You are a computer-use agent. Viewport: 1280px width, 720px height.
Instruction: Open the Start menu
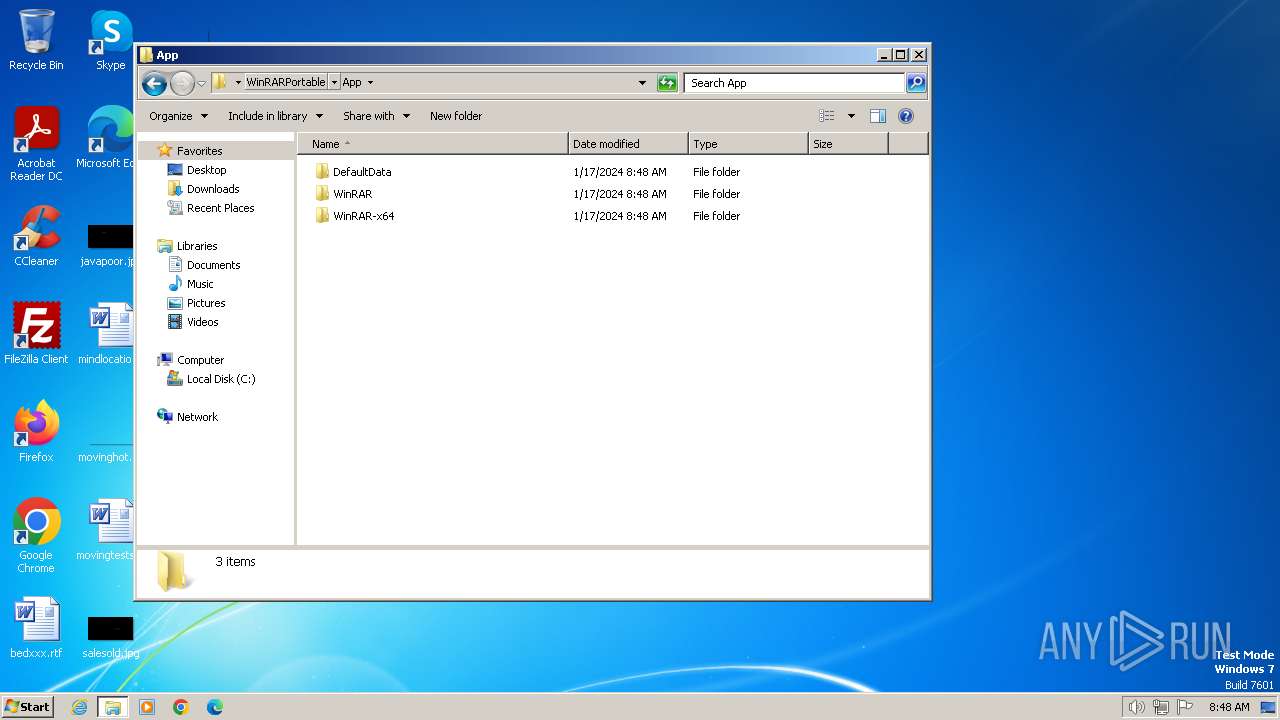(x=28, y=706)
